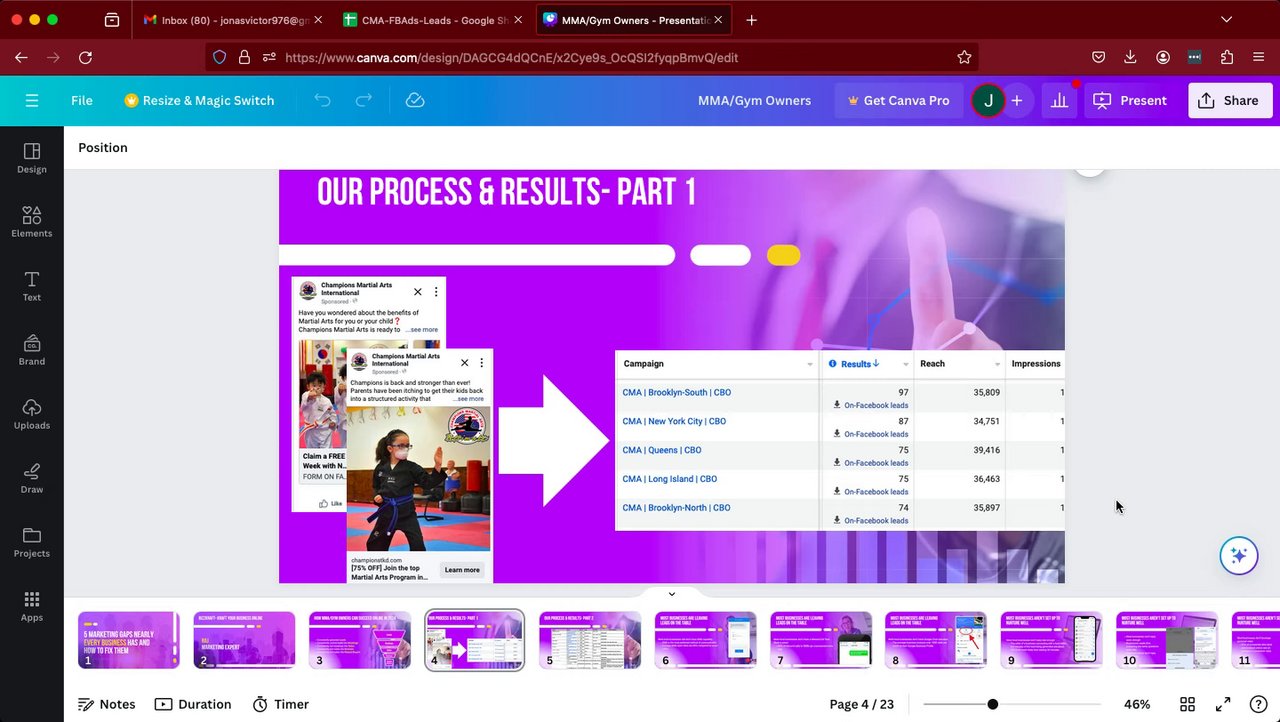Open a new browser tab

pyautogui.click(x=751, y=20)
